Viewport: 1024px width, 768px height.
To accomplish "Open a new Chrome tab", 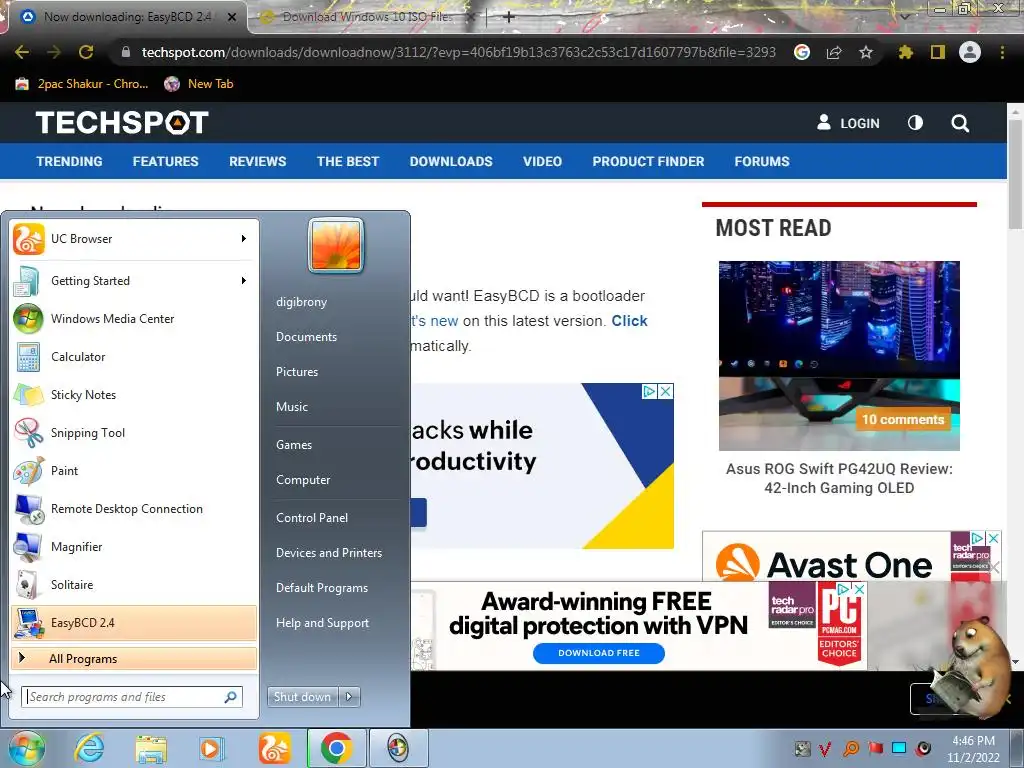I will pos(509,17).
